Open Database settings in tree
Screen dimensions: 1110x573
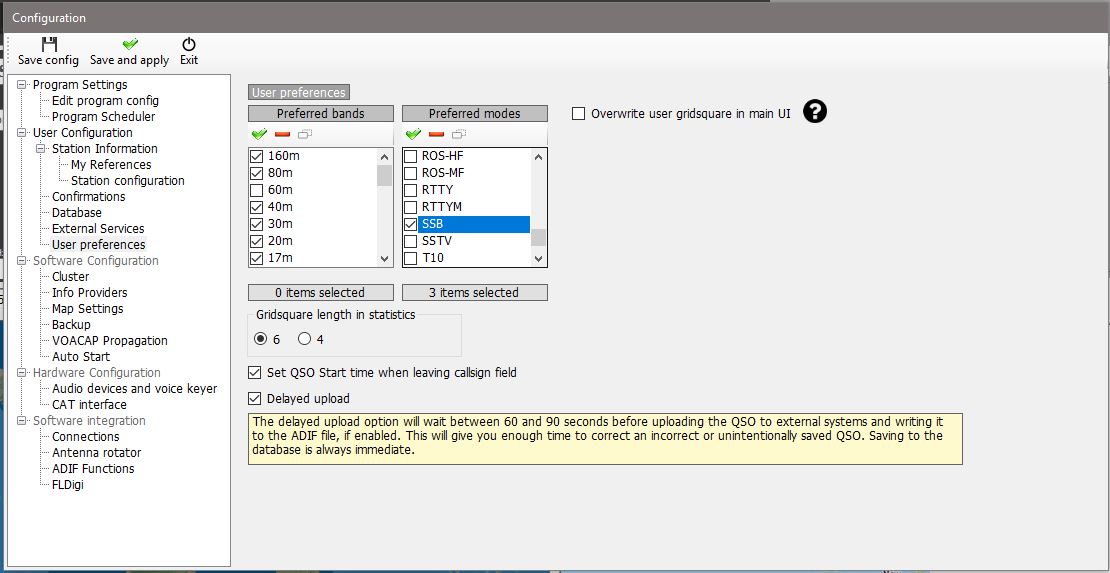coord(76,212)
